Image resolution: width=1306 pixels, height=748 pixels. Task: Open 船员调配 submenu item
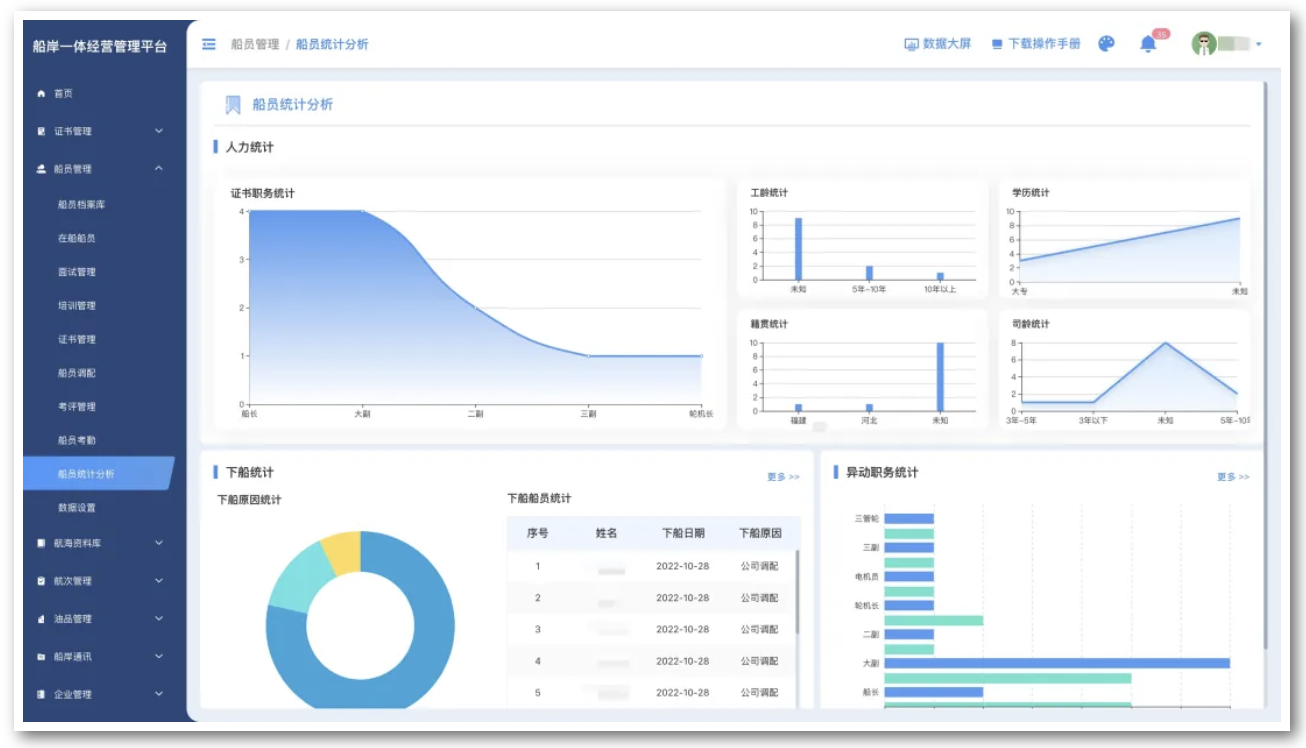click(77, 373)
